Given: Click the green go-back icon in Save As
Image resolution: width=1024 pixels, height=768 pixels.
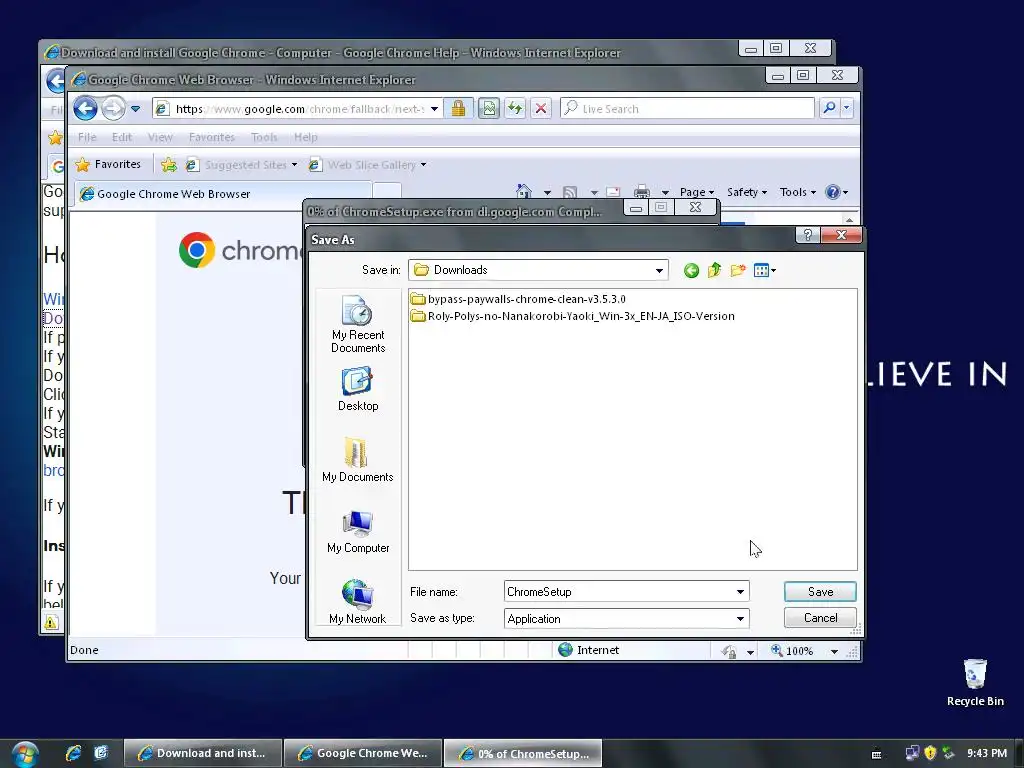Looking at the screenshot, I should click(691, 270).
